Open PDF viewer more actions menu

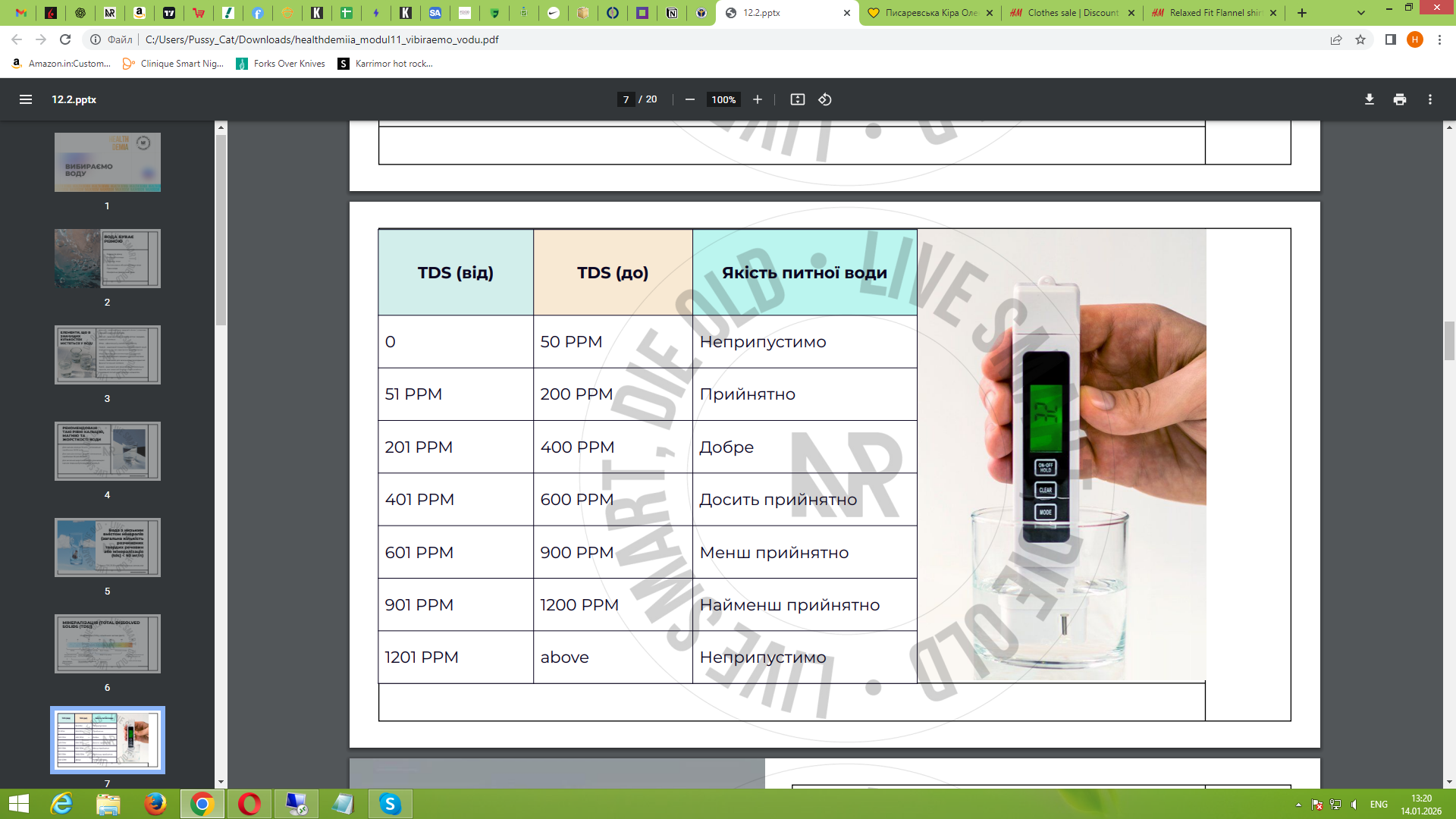1429,99
